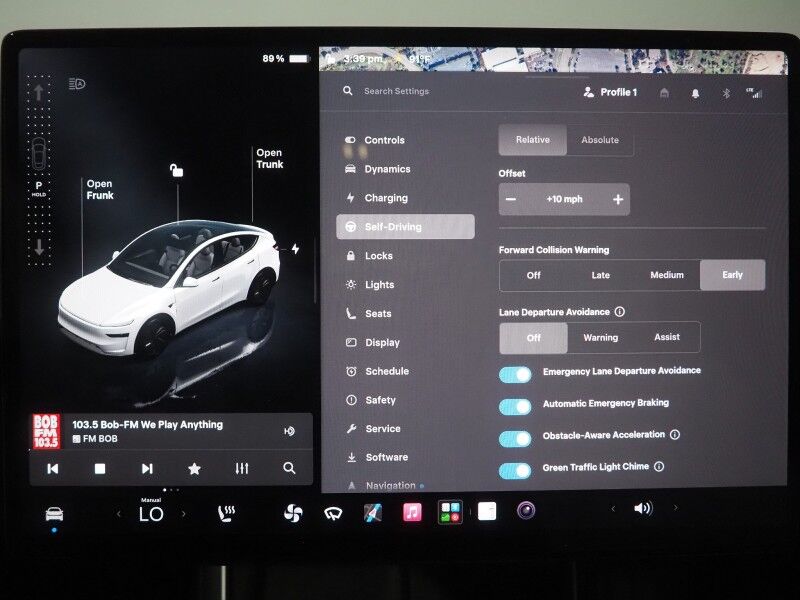Screen dimensions: 800x600
Task: Show info for Lane Departure Avoidance
Action: (619, 311)
